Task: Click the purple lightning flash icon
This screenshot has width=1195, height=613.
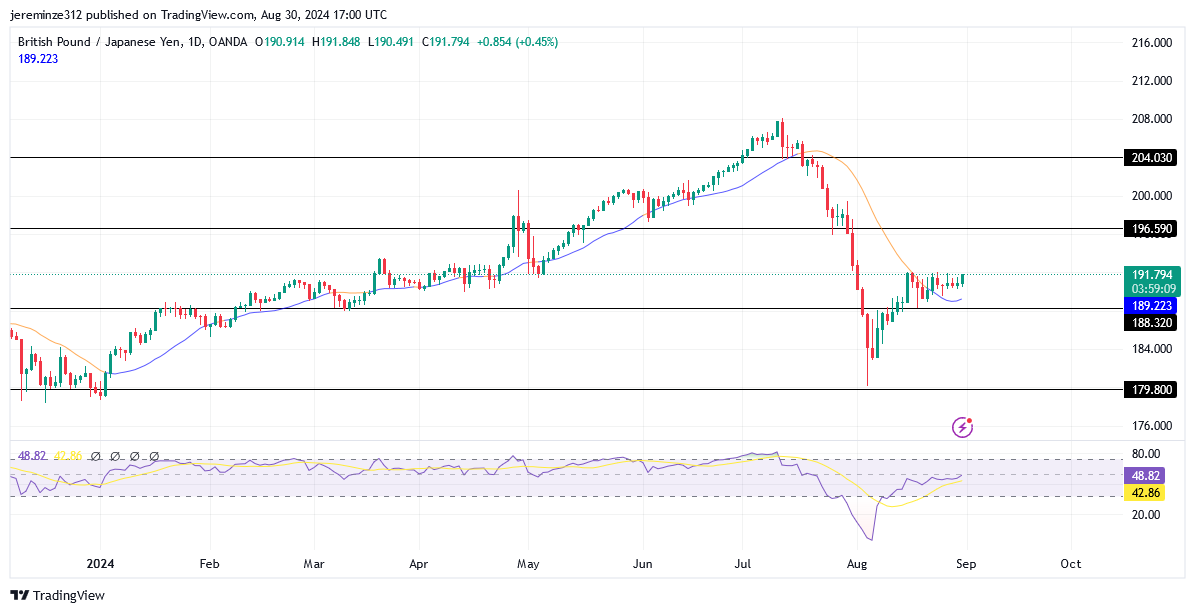Action: (x=963, y=427)
